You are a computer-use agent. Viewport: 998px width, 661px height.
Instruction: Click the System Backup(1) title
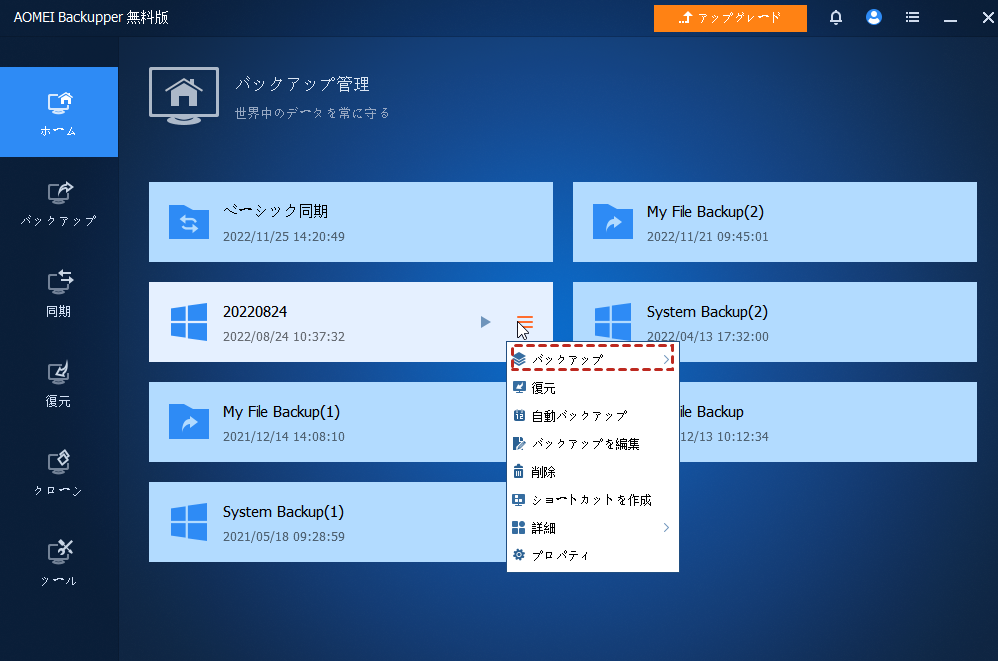pyautogui.click(x=283, y=511)
